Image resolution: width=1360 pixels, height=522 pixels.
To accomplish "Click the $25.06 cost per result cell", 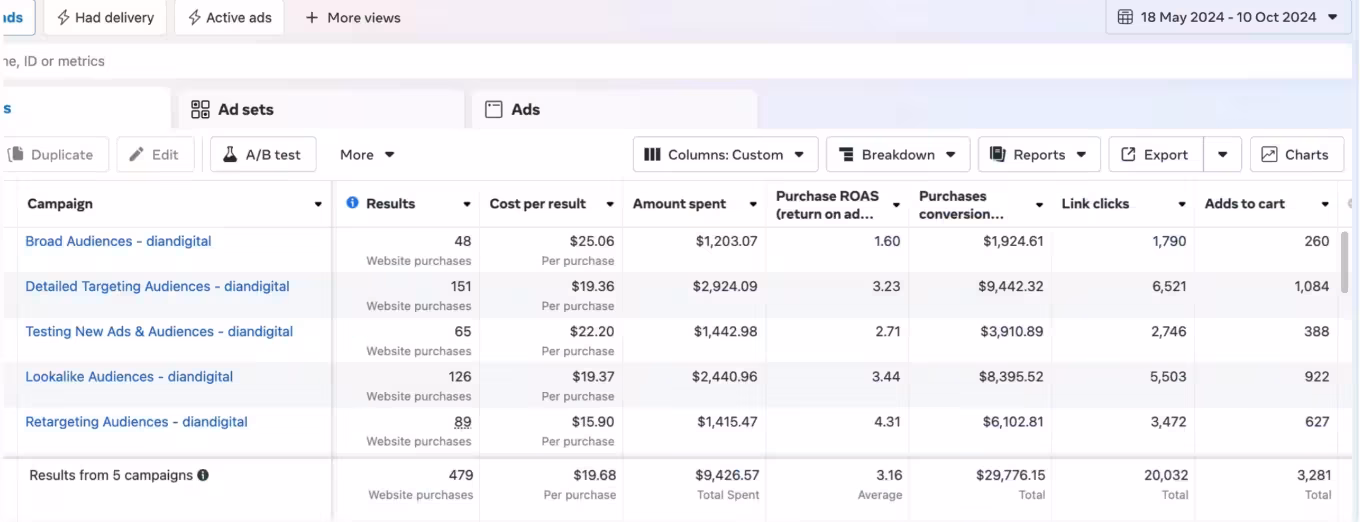I will tap(591, 241).
